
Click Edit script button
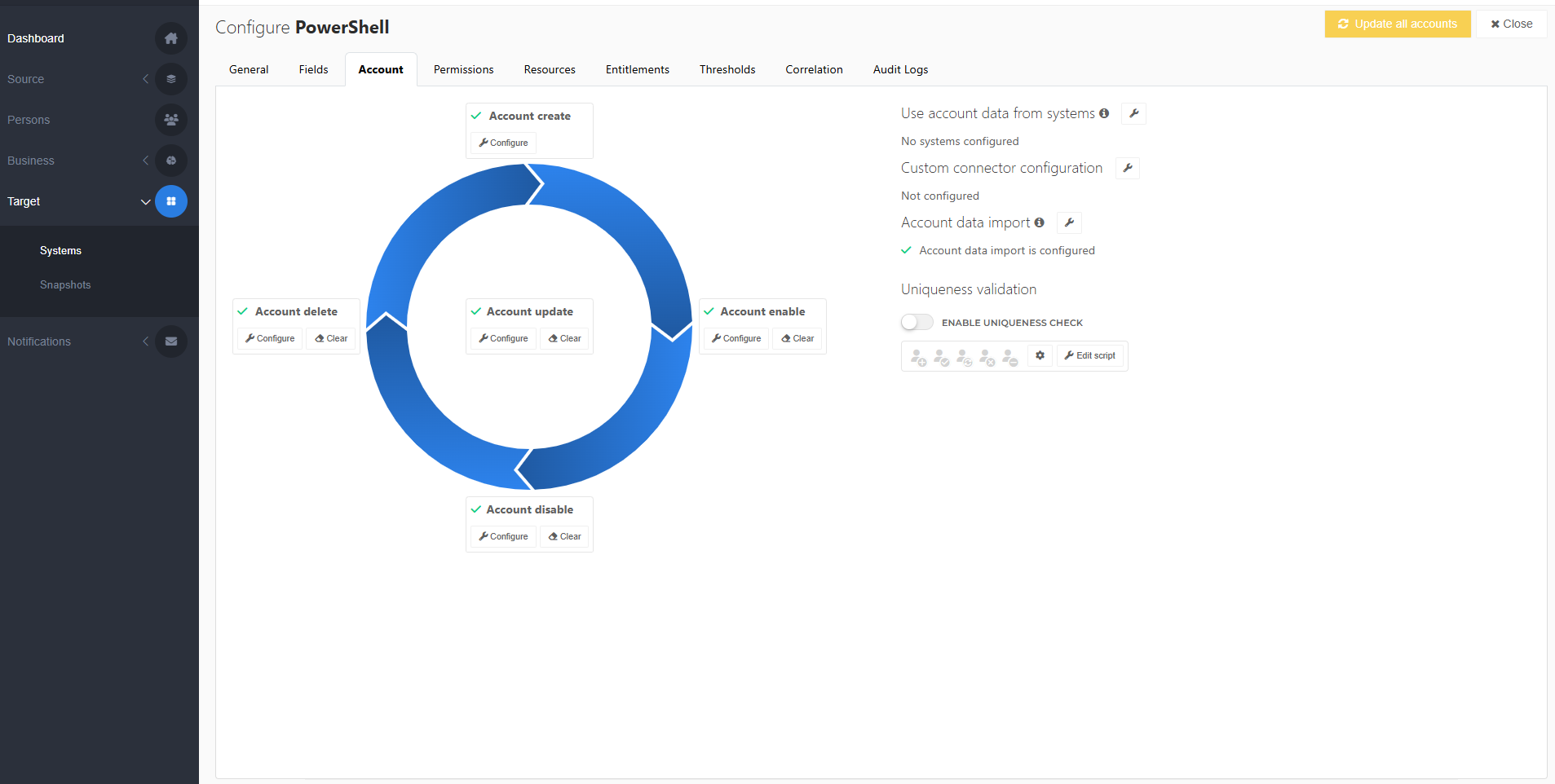click(1090, 355)
